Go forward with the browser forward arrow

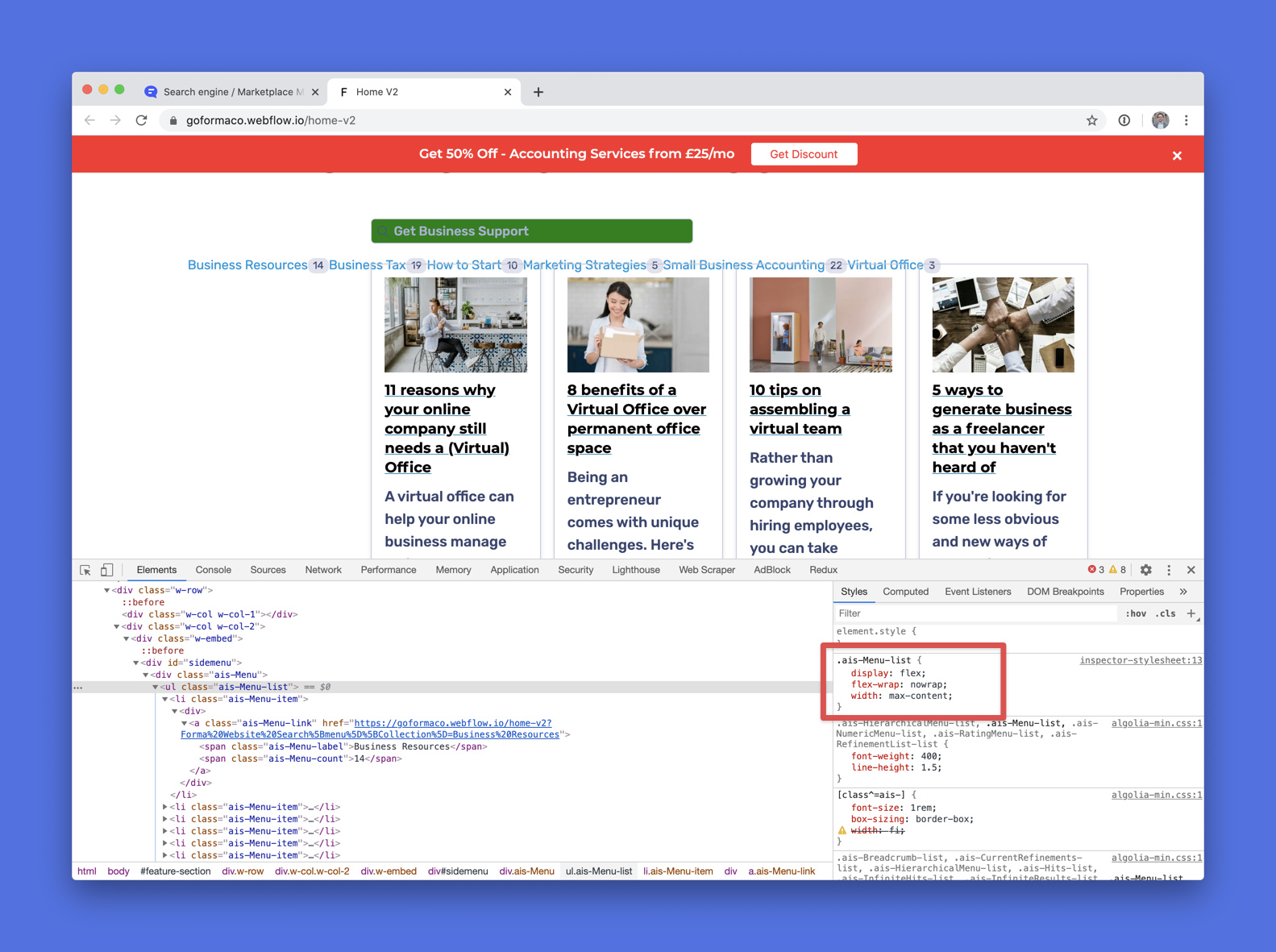coord(115,120)
